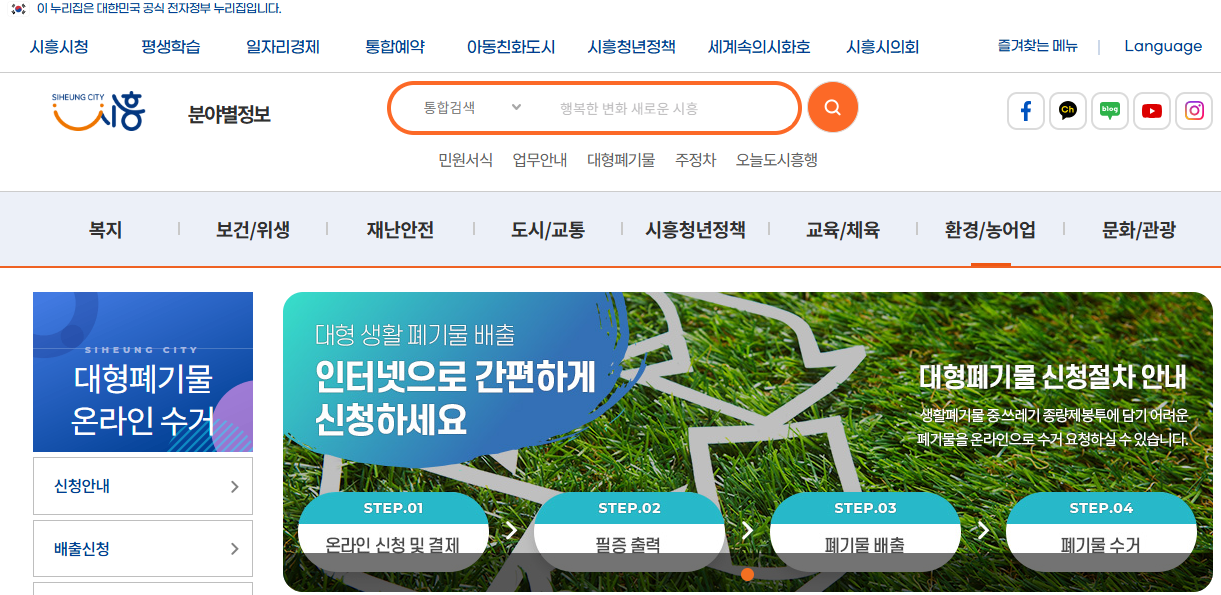
Task: Open the Naver blog icon
Action: pos(1109,111)
